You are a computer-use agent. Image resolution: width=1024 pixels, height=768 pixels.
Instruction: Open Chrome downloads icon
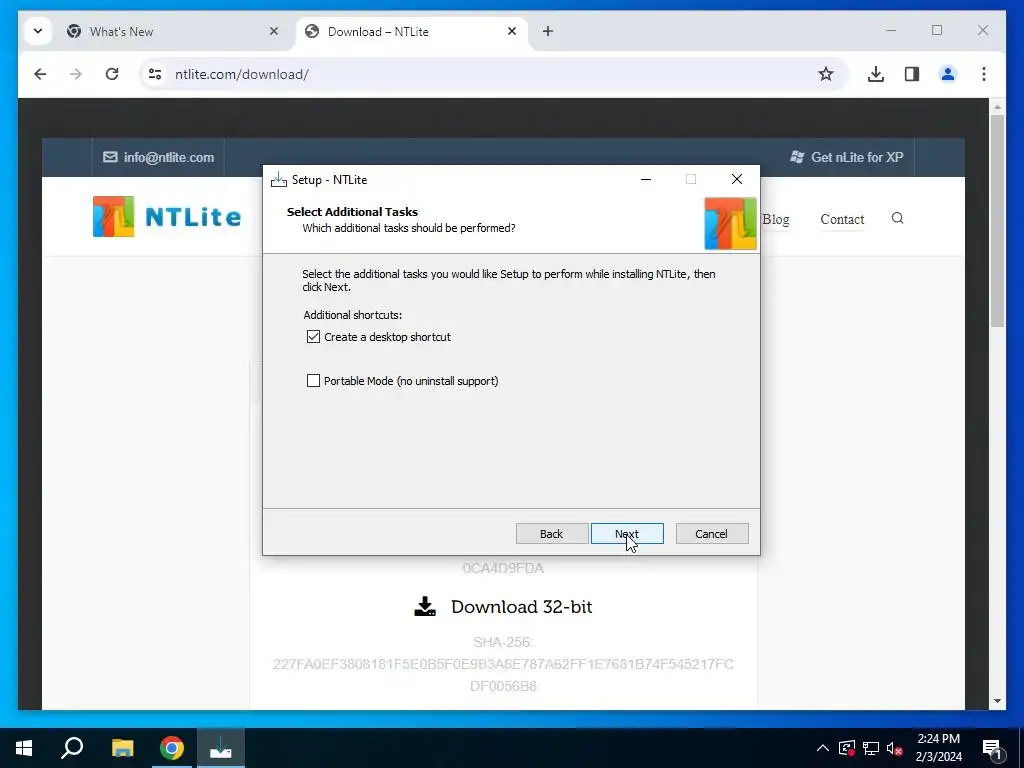(876, 74)
